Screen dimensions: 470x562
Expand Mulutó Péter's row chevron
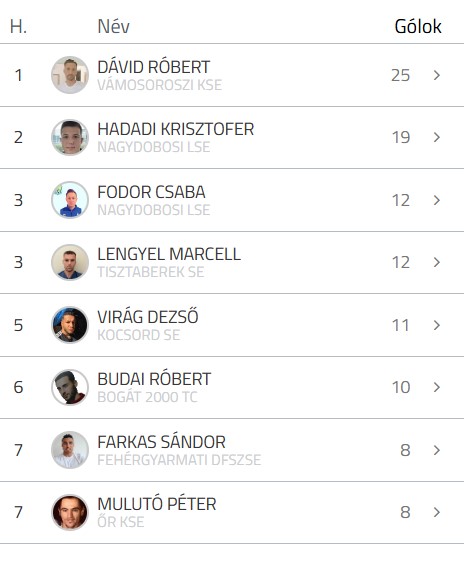click(437, 513)
